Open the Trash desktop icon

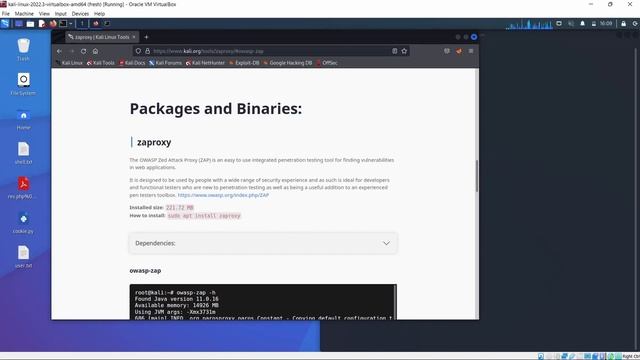pyautogui.click(x=23, y=49)
